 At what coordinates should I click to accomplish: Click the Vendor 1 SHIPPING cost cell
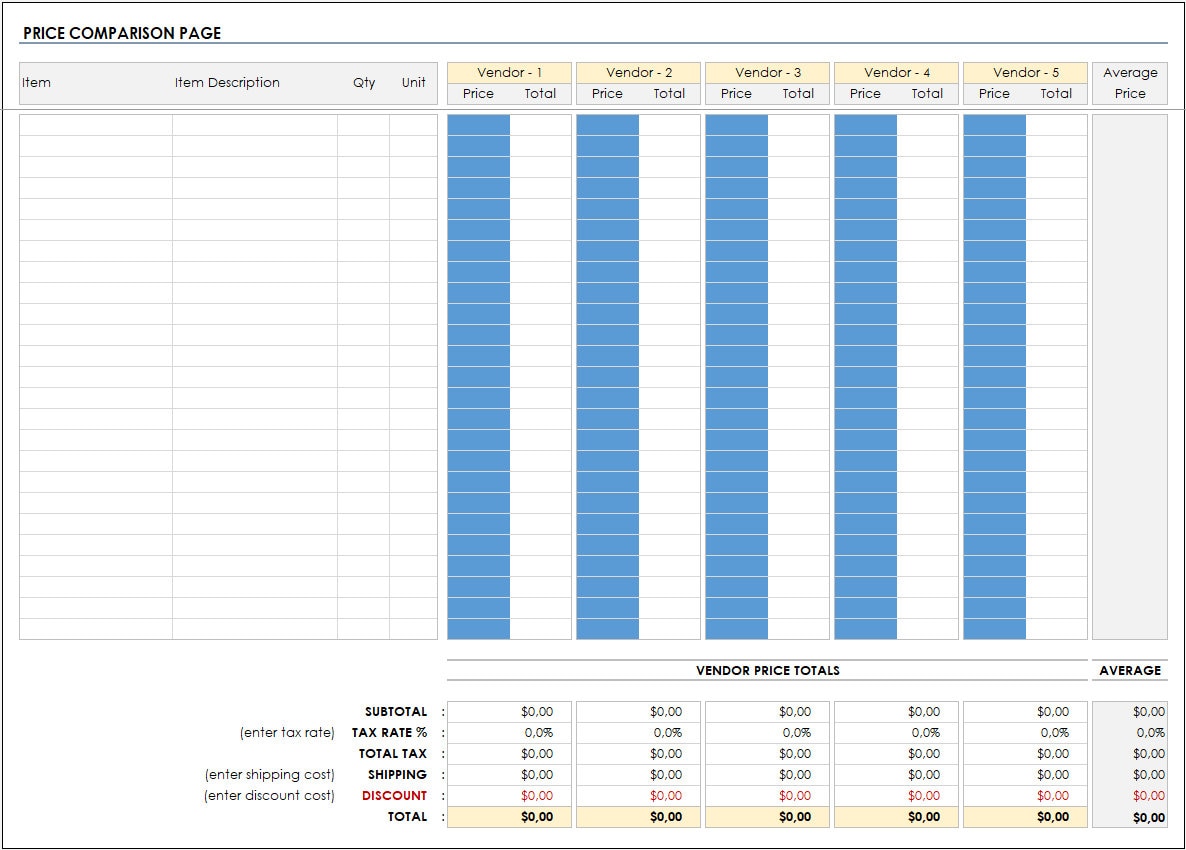[x=510, y=774]
